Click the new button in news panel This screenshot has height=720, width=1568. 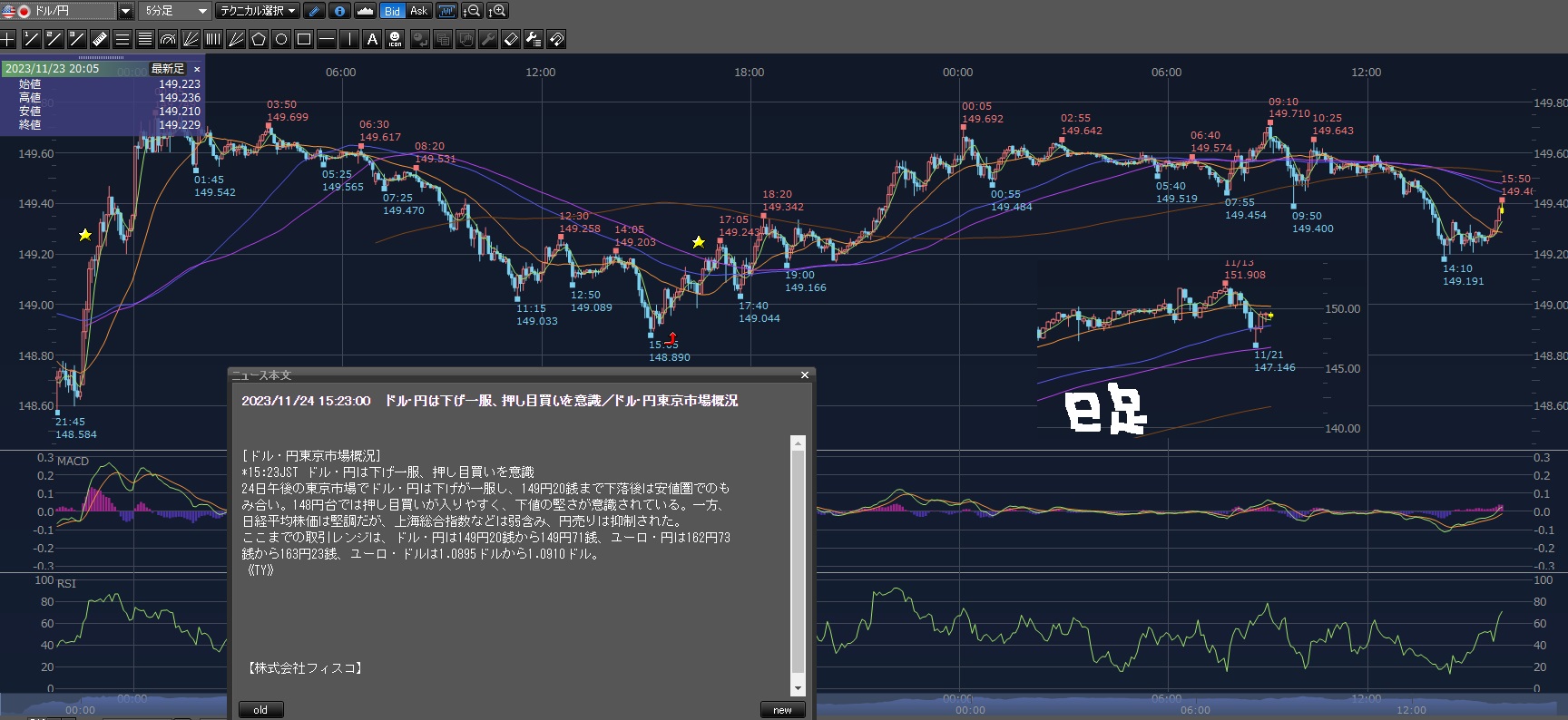[782, 710]
